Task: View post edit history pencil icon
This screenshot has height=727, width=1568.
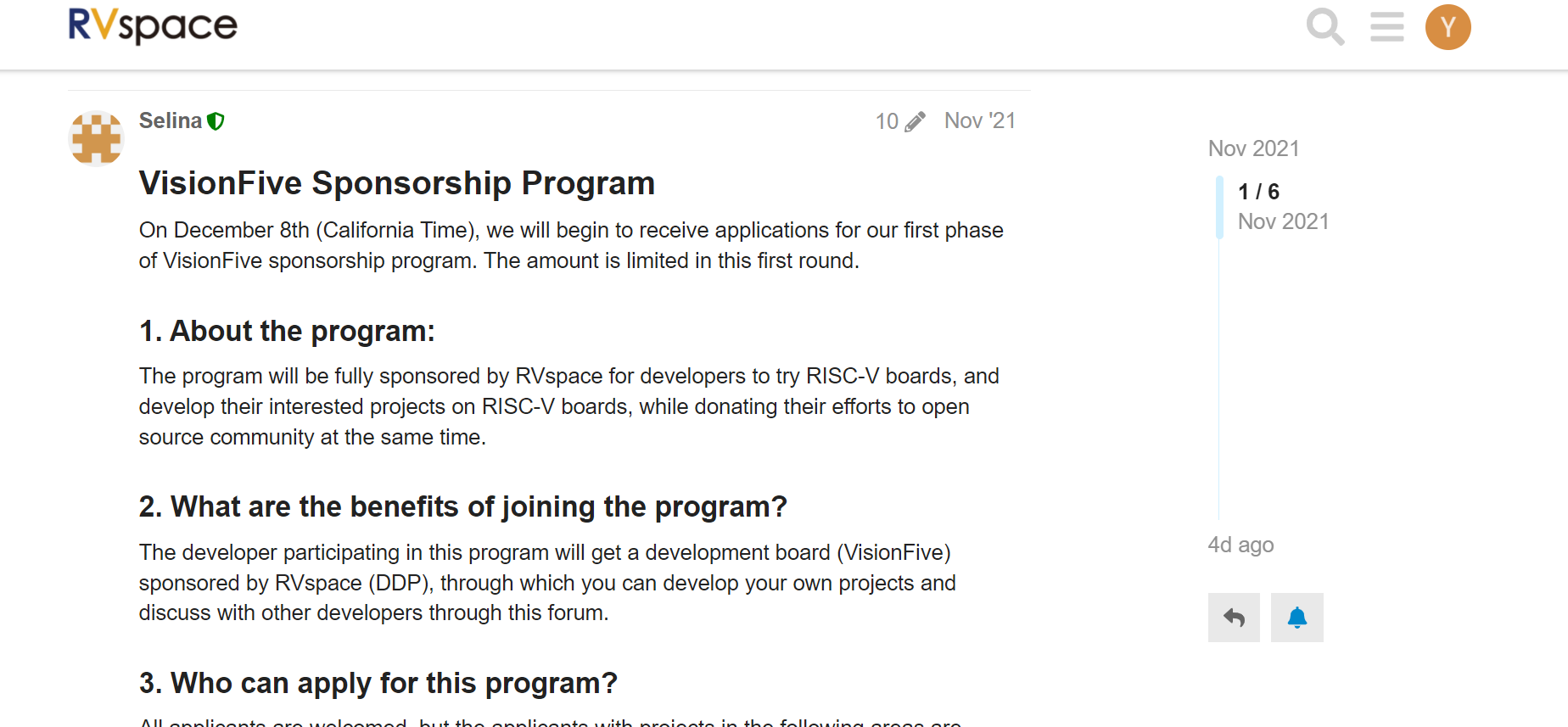Action: (x=915, y=122)
